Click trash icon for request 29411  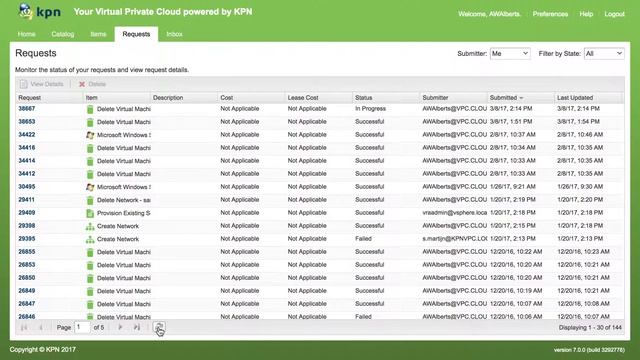(x=90, y=200)
